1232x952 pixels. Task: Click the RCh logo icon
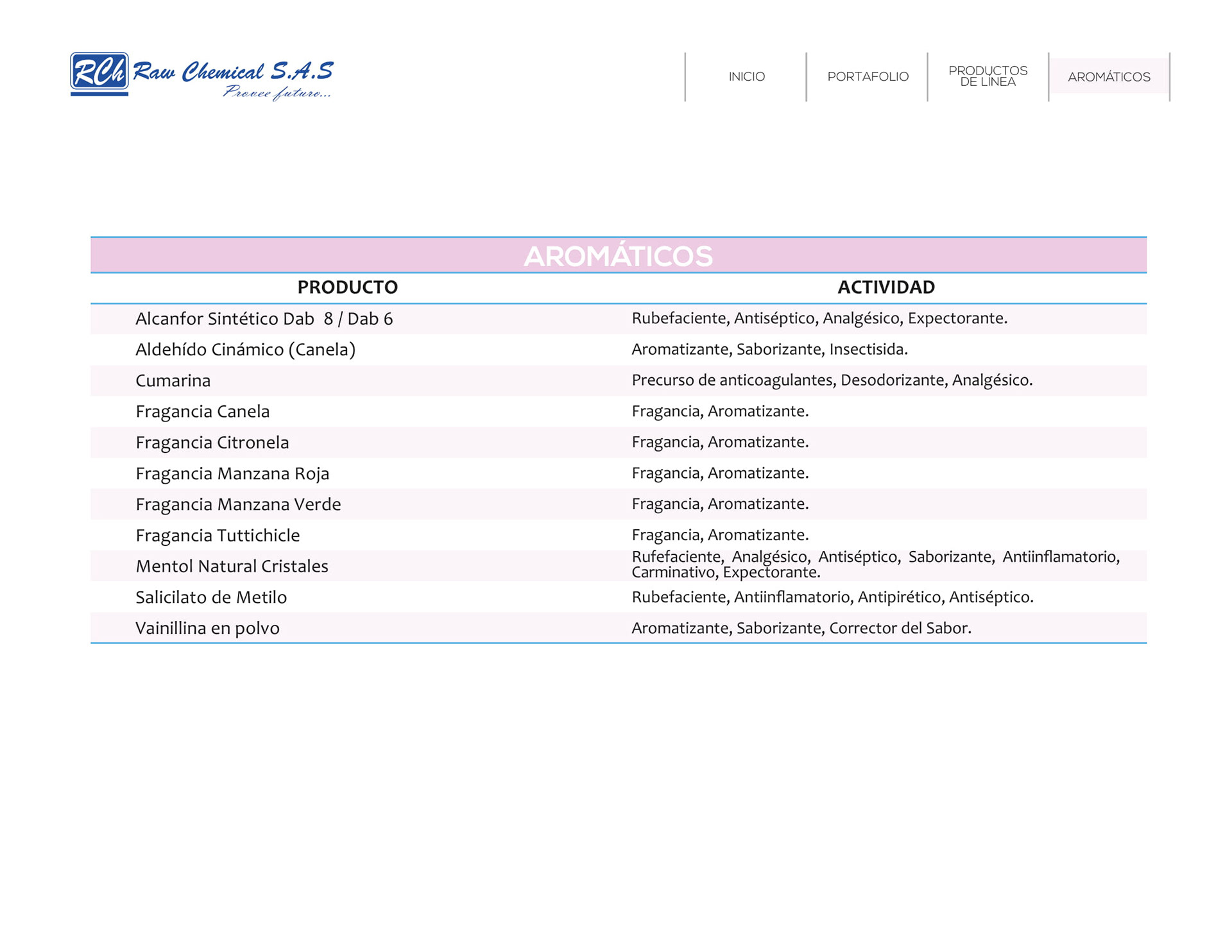coord(99,72)
